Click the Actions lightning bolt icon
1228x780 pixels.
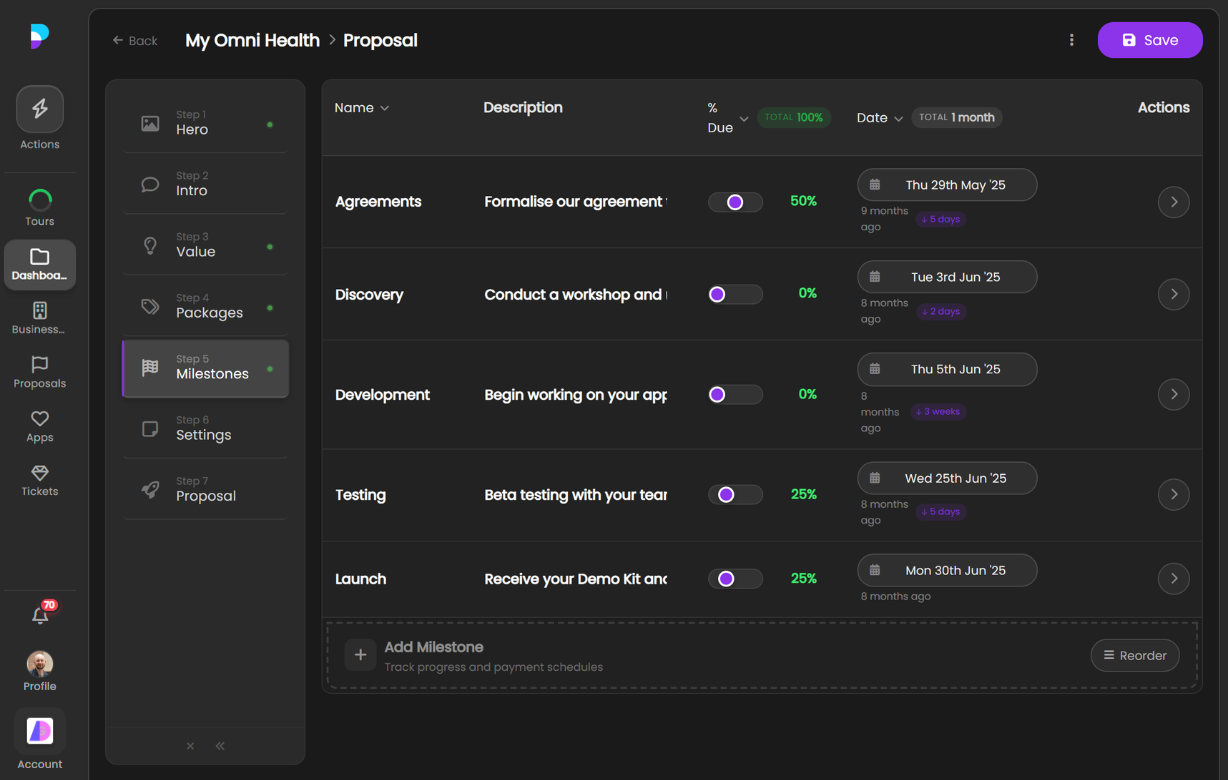[40, 110]
